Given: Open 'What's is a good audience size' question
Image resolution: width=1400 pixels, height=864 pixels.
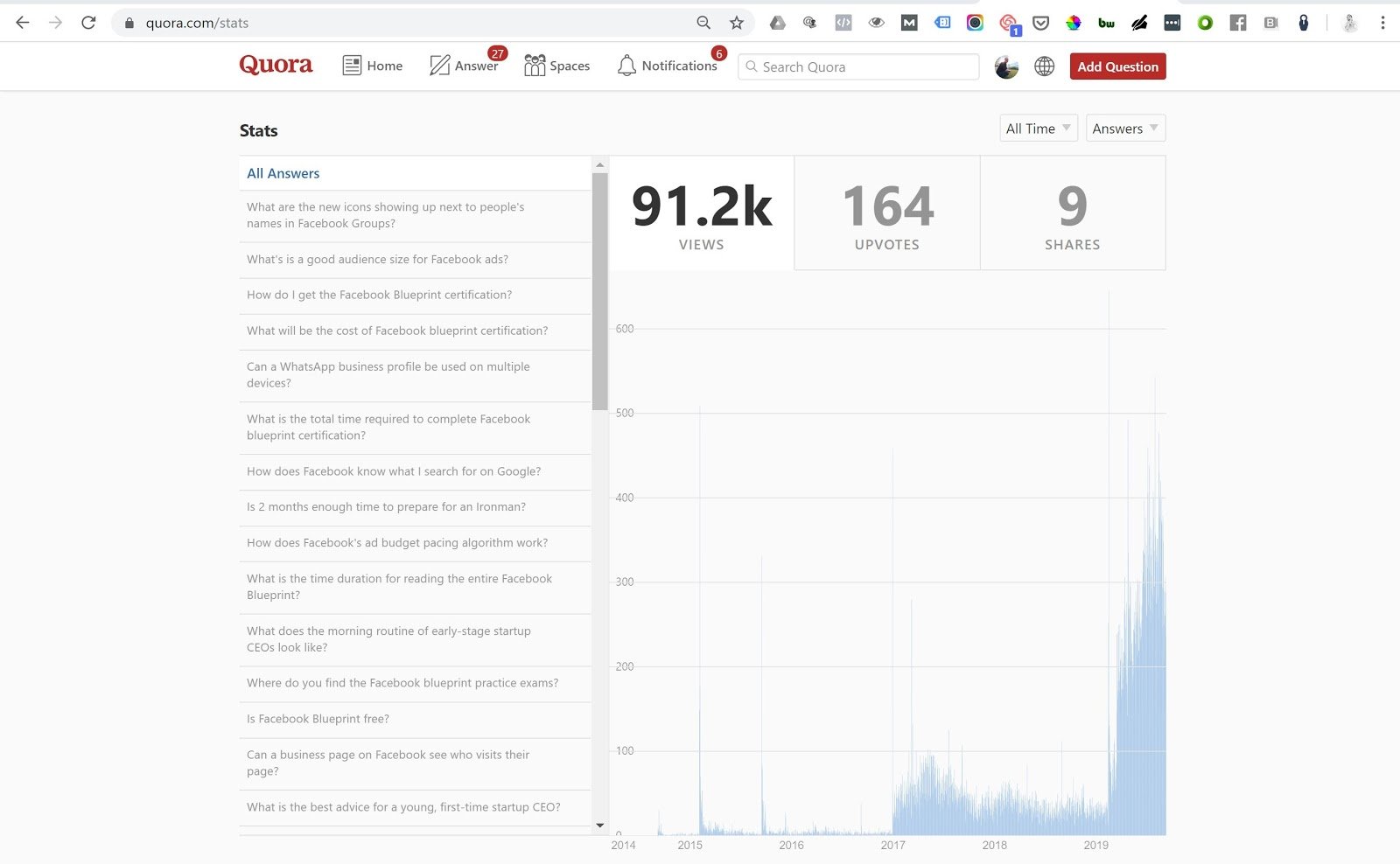Looking at the screenshot, I should (415, 260).
